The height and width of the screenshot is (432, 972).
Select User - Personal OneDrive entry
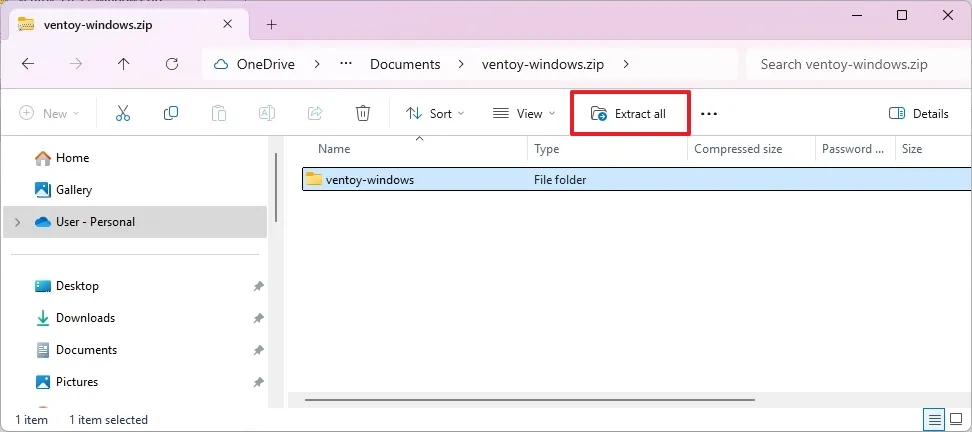point(135,222)
